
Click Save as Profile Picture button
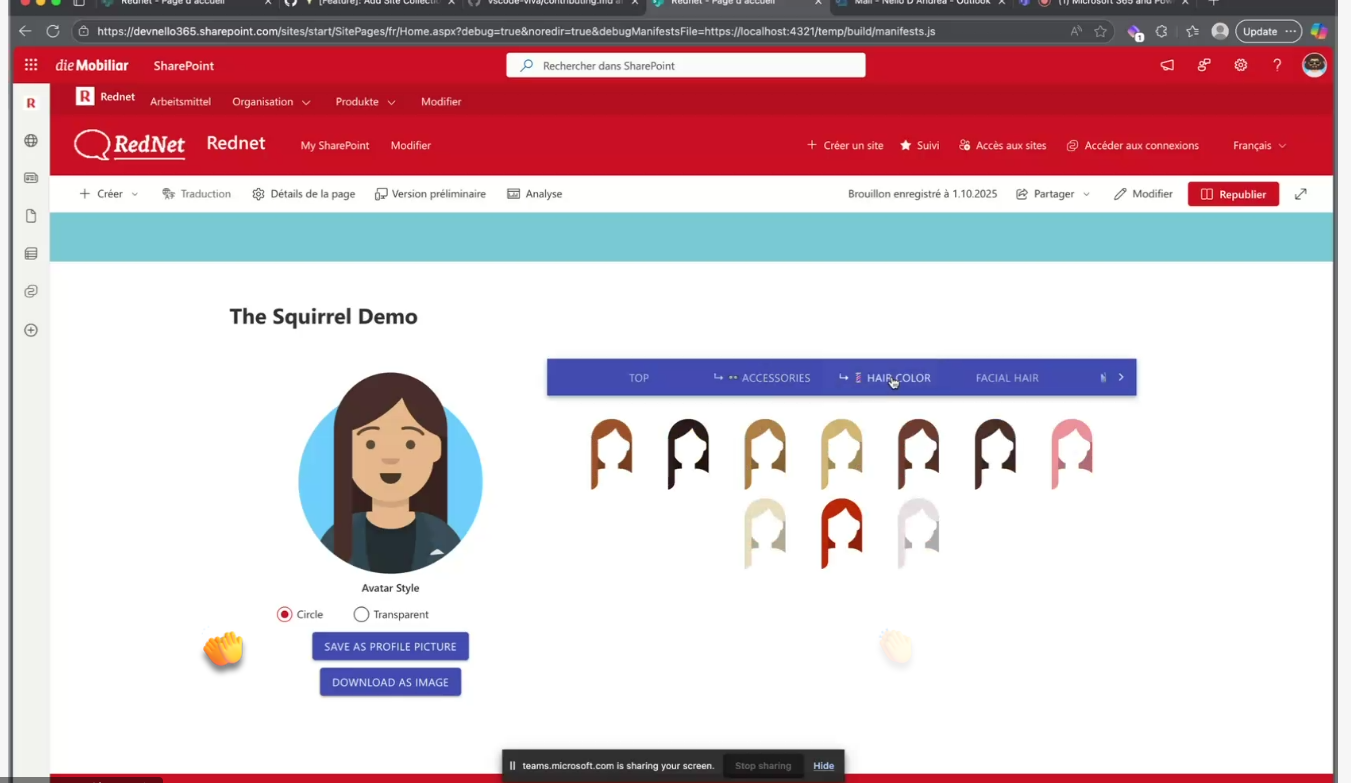[390, 647]
